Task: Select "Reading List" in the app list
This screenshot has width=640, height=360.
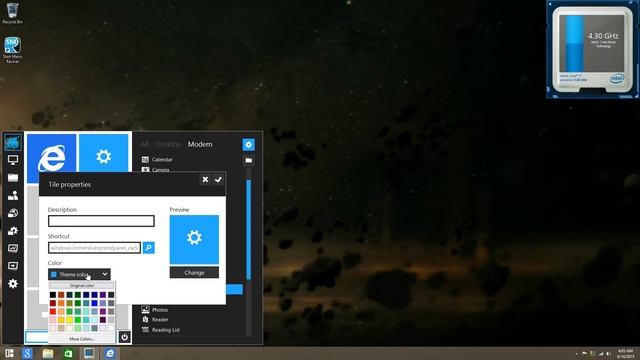Action: click(x=166, y=329)
